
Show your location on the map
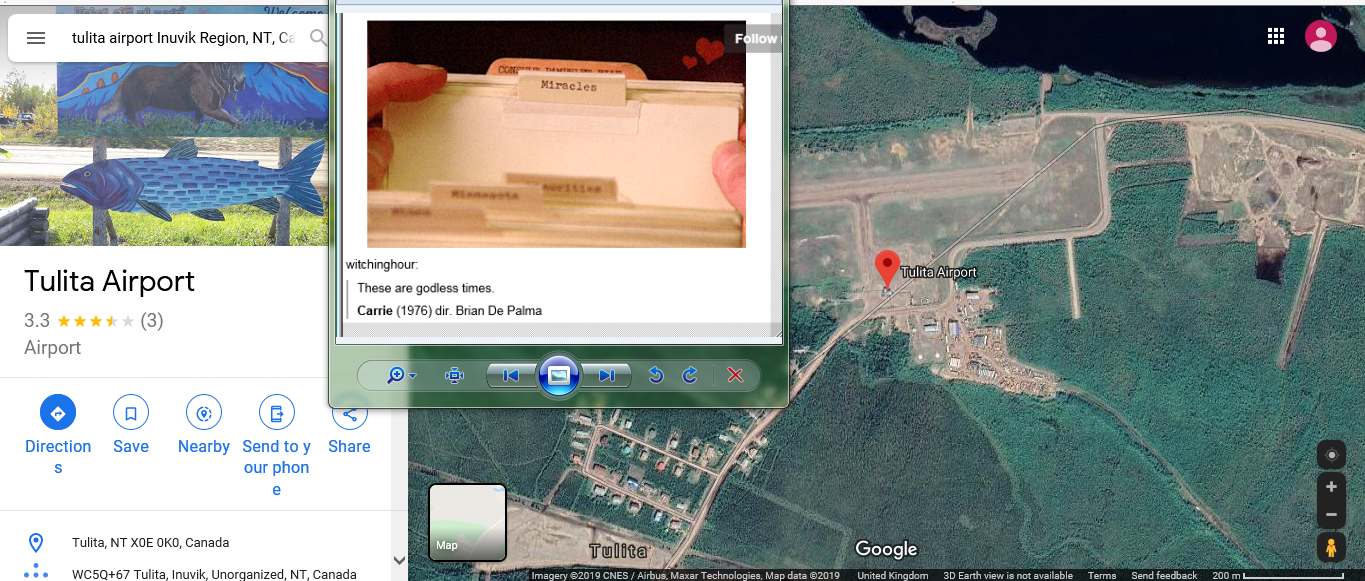point(1331,455)
